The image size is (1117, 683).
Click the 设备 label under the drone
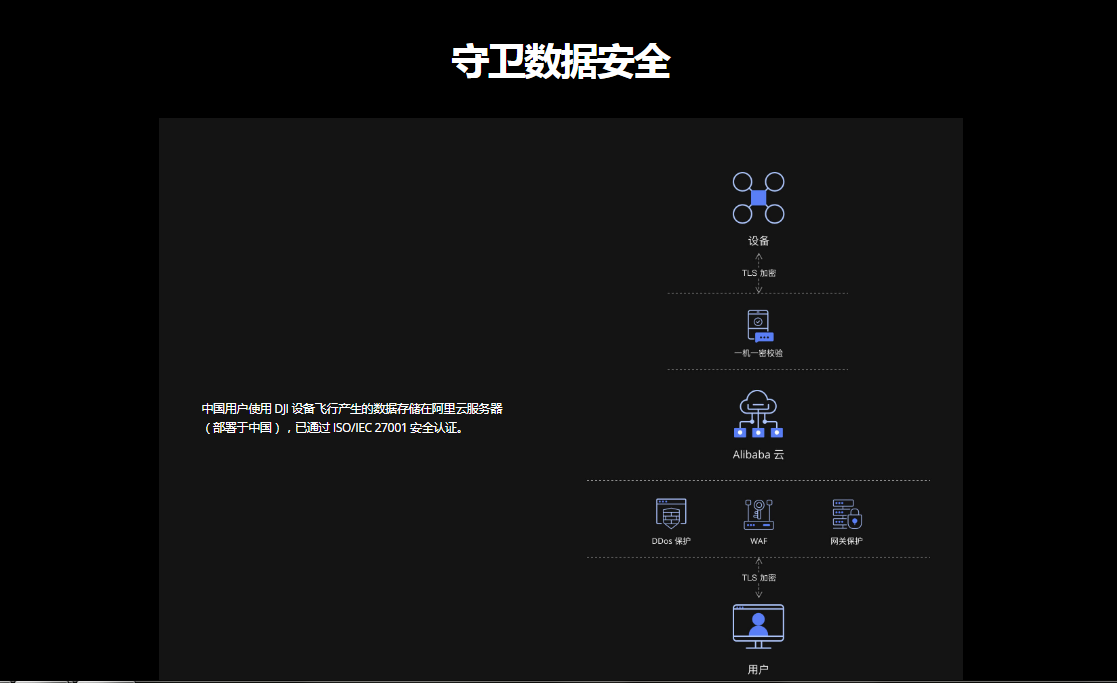[x=758, y=241]
